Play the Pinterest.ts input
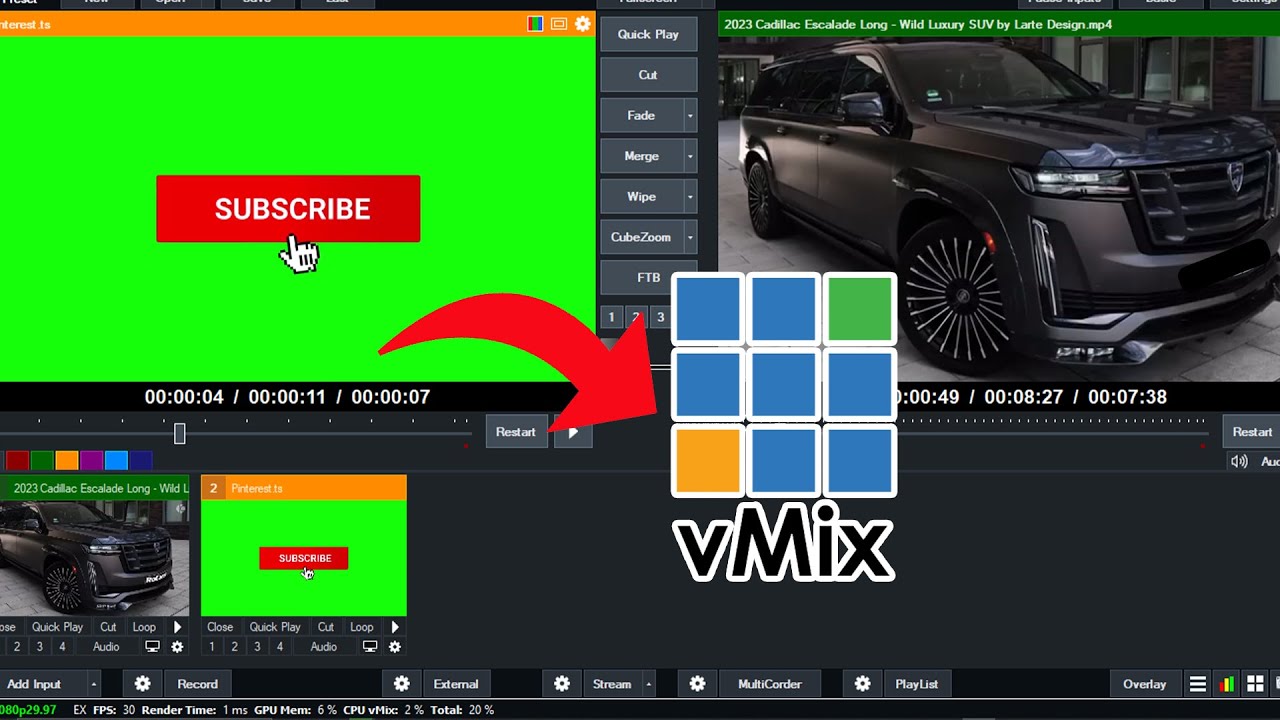1280x720 pixels. point(395,627)
